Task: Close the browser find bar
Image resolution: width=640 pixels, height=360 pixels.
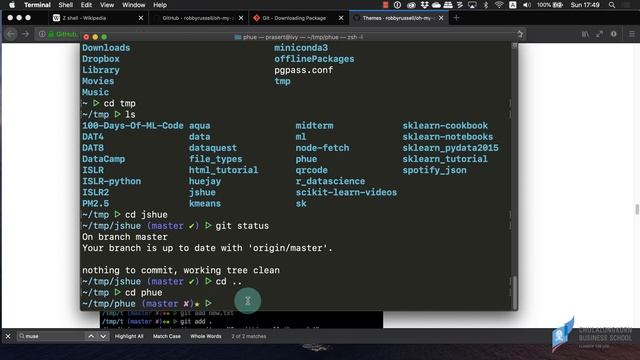Action: [8, 336]
